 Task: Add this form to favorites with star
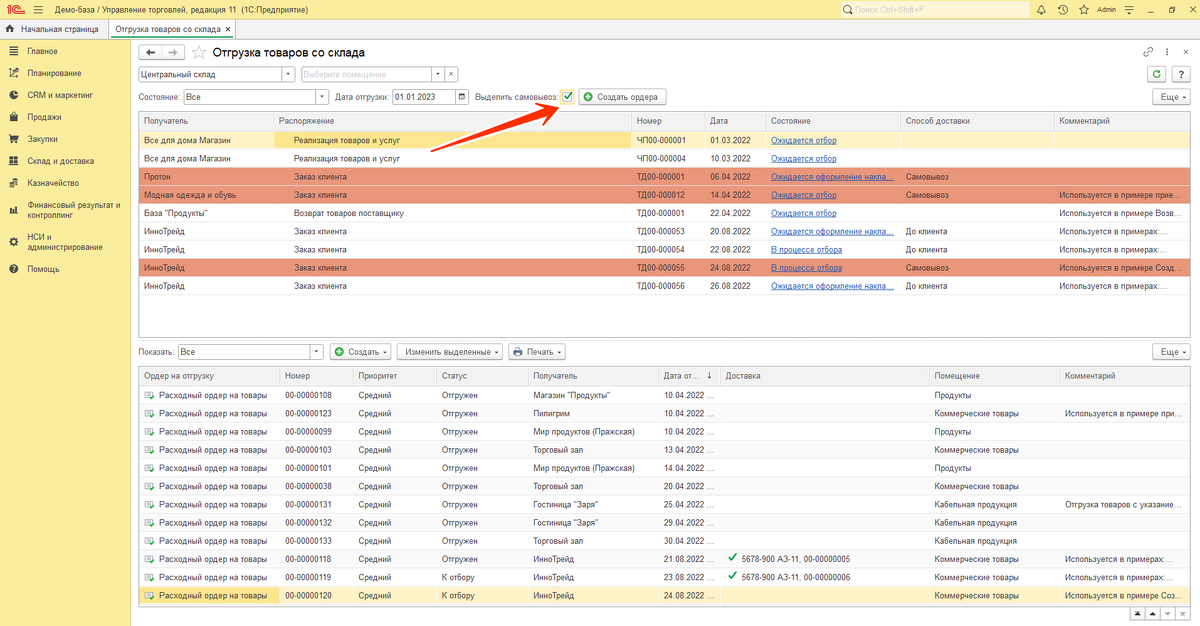[x=199, y=52]
